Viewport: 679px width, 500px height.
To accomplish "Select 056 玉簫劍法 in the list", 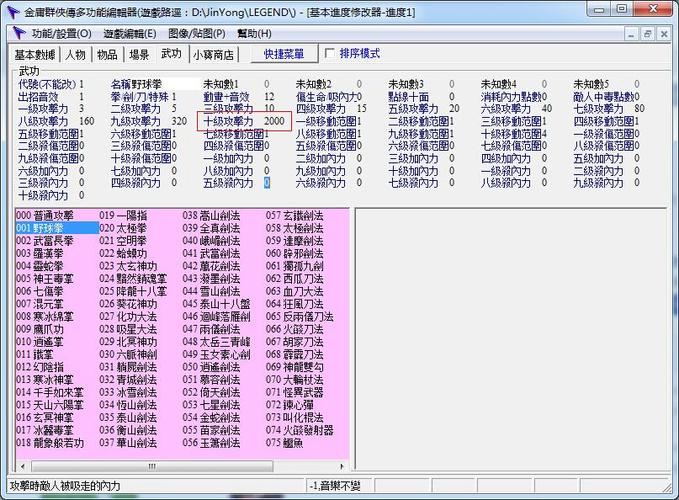I will click(x=211, y=443).
